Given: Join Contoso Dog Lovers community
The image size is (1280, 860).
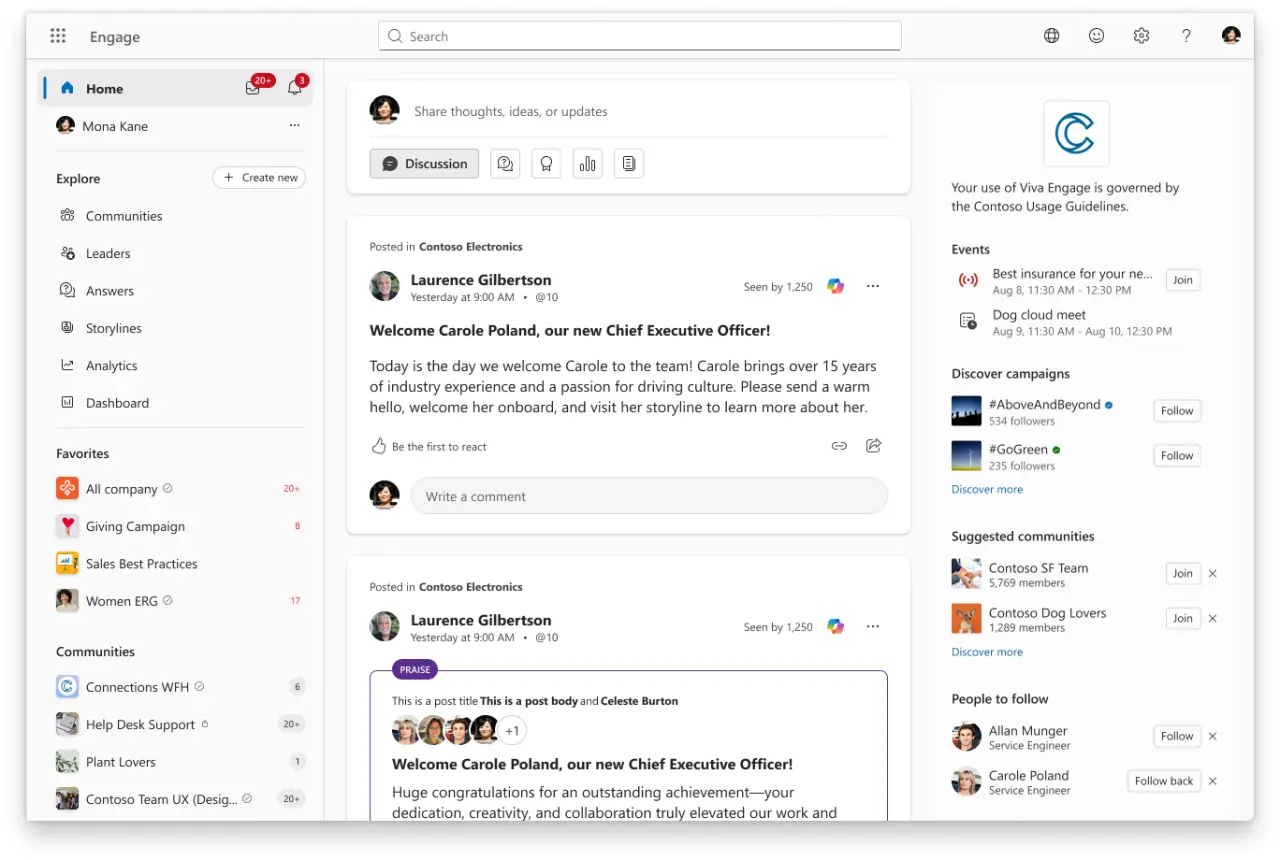Looking at the screenshot, I should [x=1183, y=619].
